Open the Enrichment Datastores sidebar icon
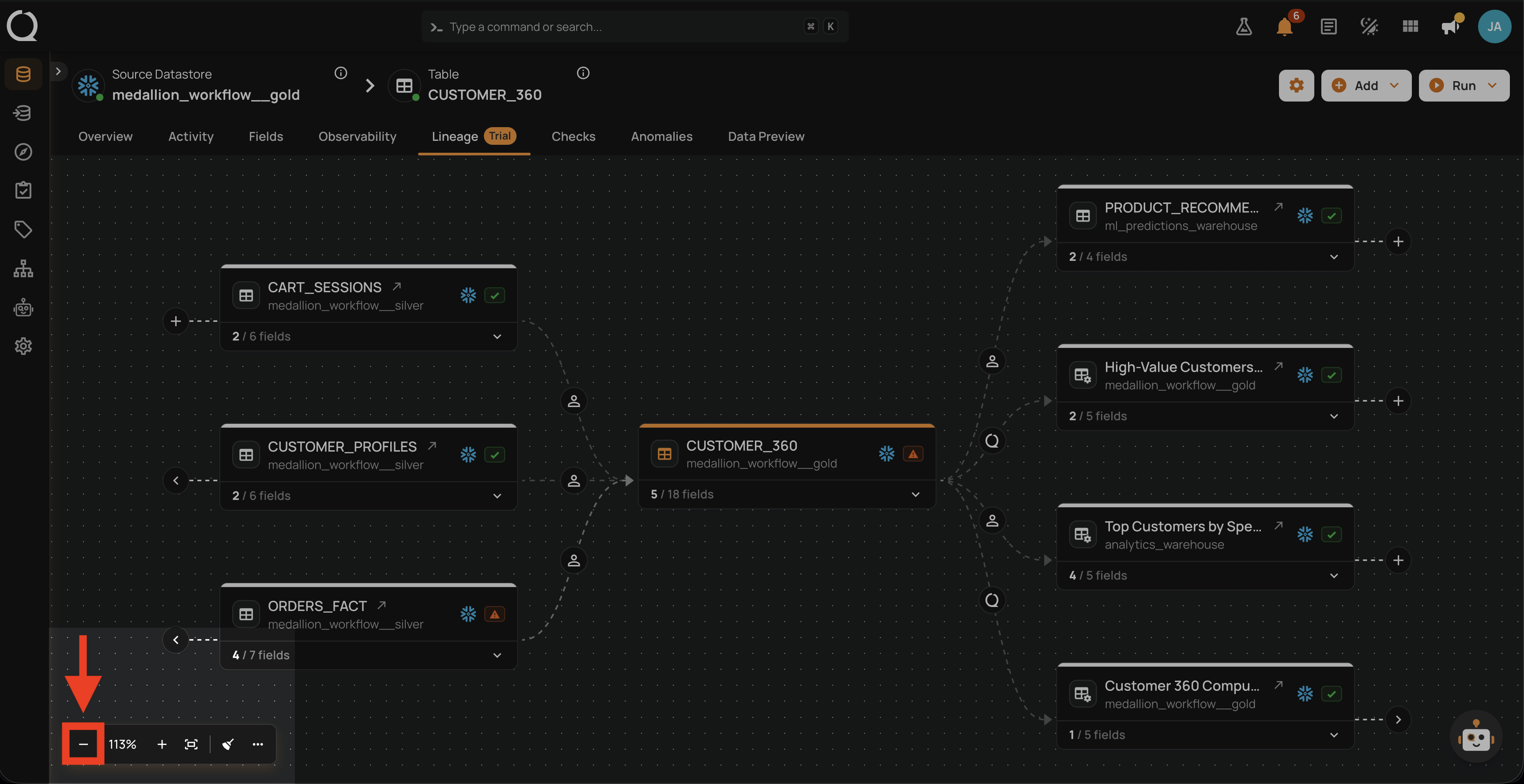The image size is (1524, 784). (x=23, y=113)
